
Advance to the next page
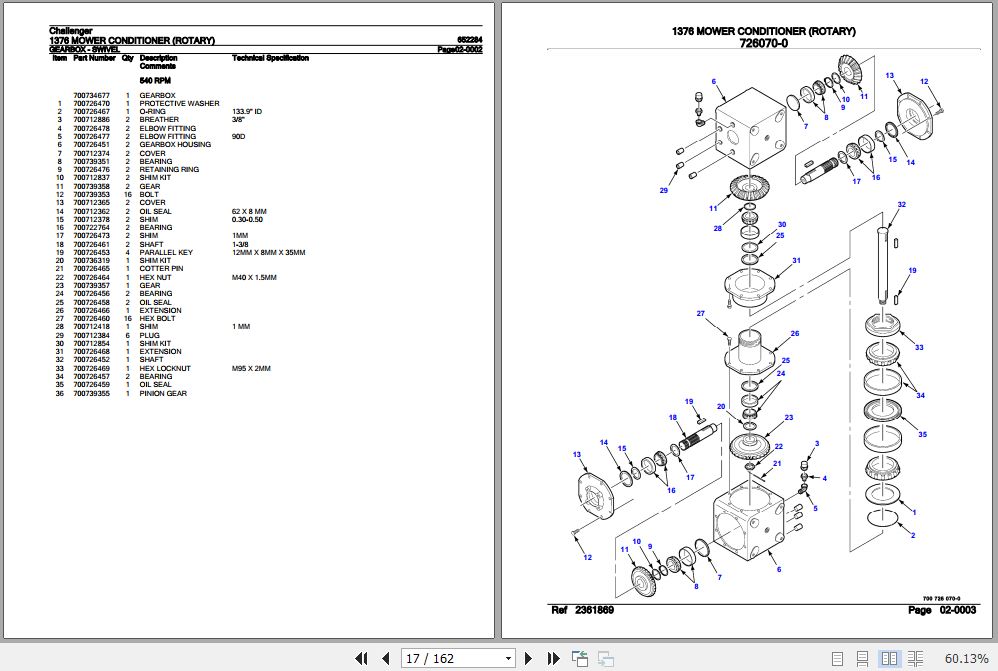coord(530,658)
